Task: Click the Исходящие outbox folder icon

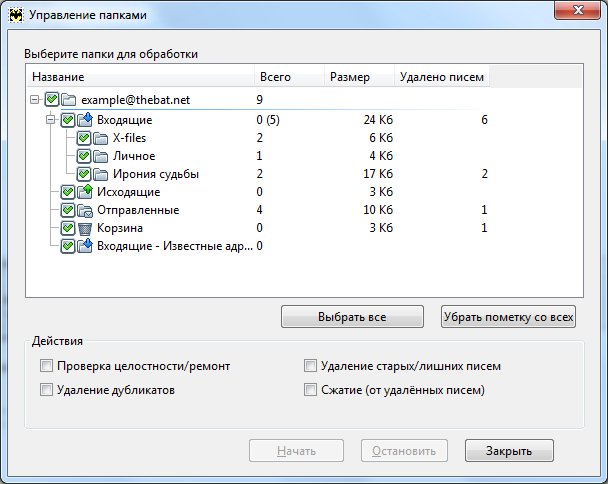Action: [x=85, y=192]
